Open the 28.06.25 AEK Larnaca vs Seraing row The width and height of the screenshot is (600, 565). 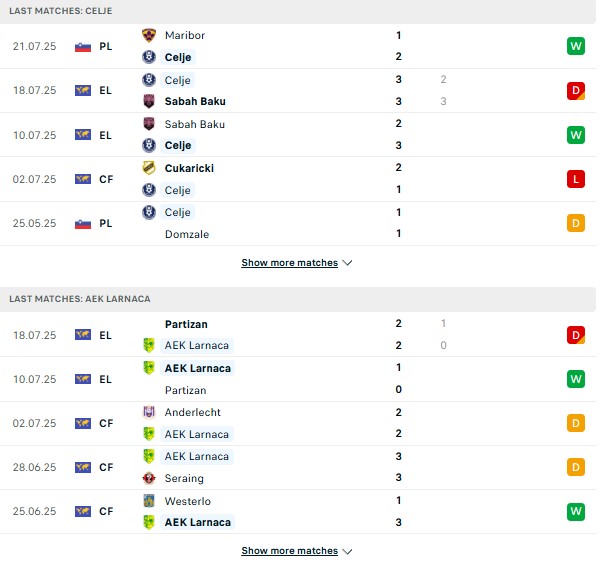pyautogui.click(x=298, y=467)
